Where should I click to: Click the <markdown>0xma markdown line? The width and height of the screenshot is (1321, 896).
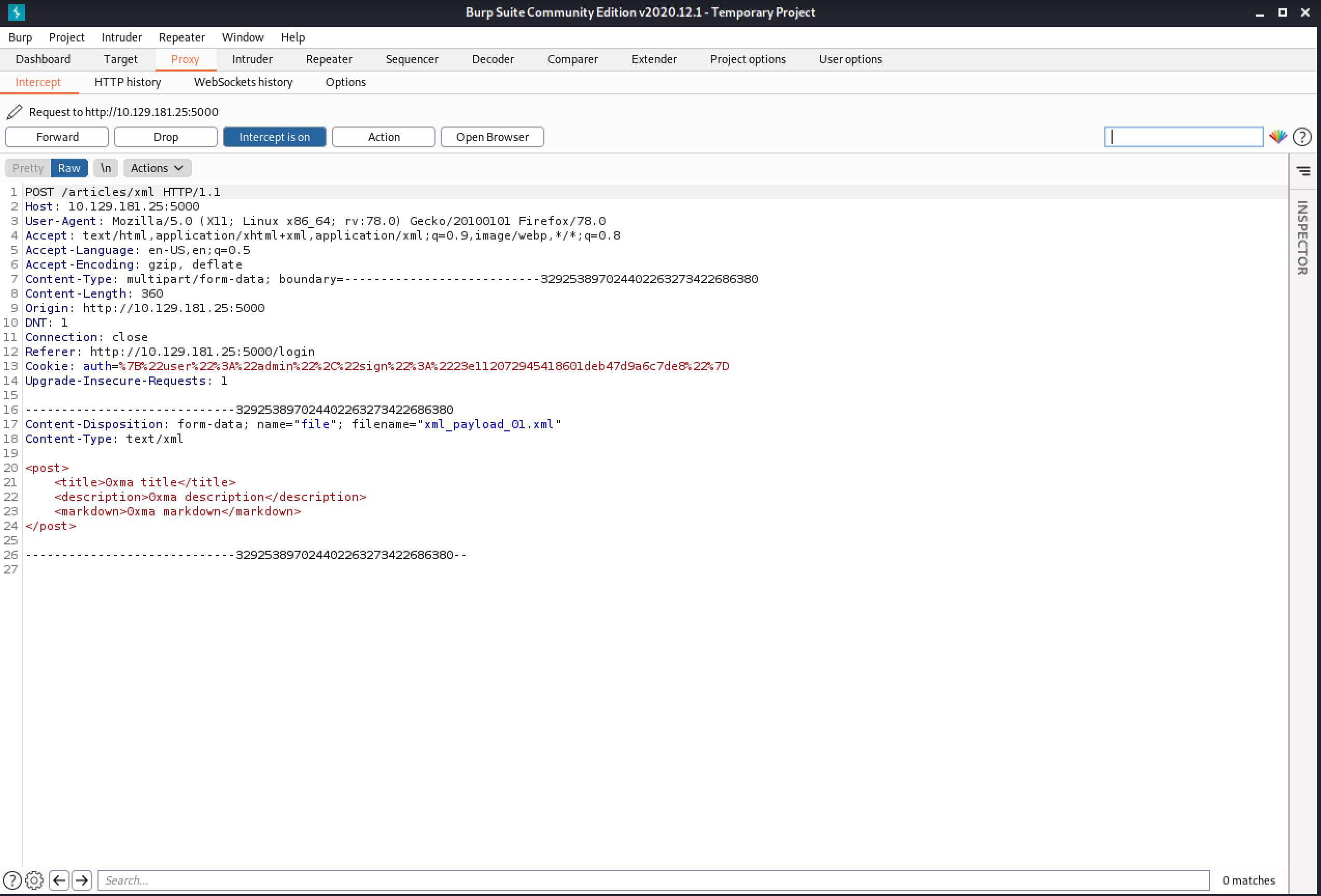click(x=177, y=511)
